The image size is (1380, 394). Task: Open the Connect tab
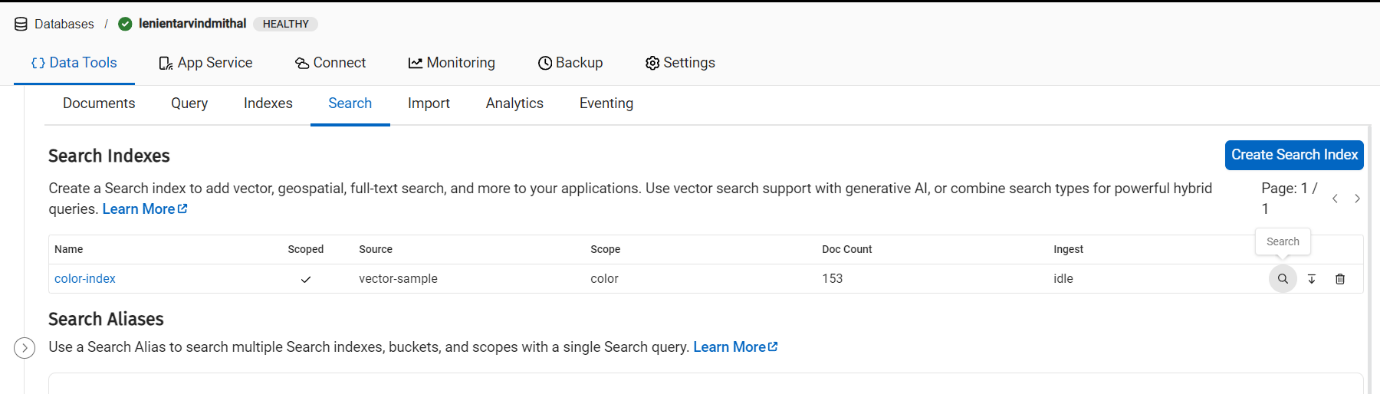330,63
